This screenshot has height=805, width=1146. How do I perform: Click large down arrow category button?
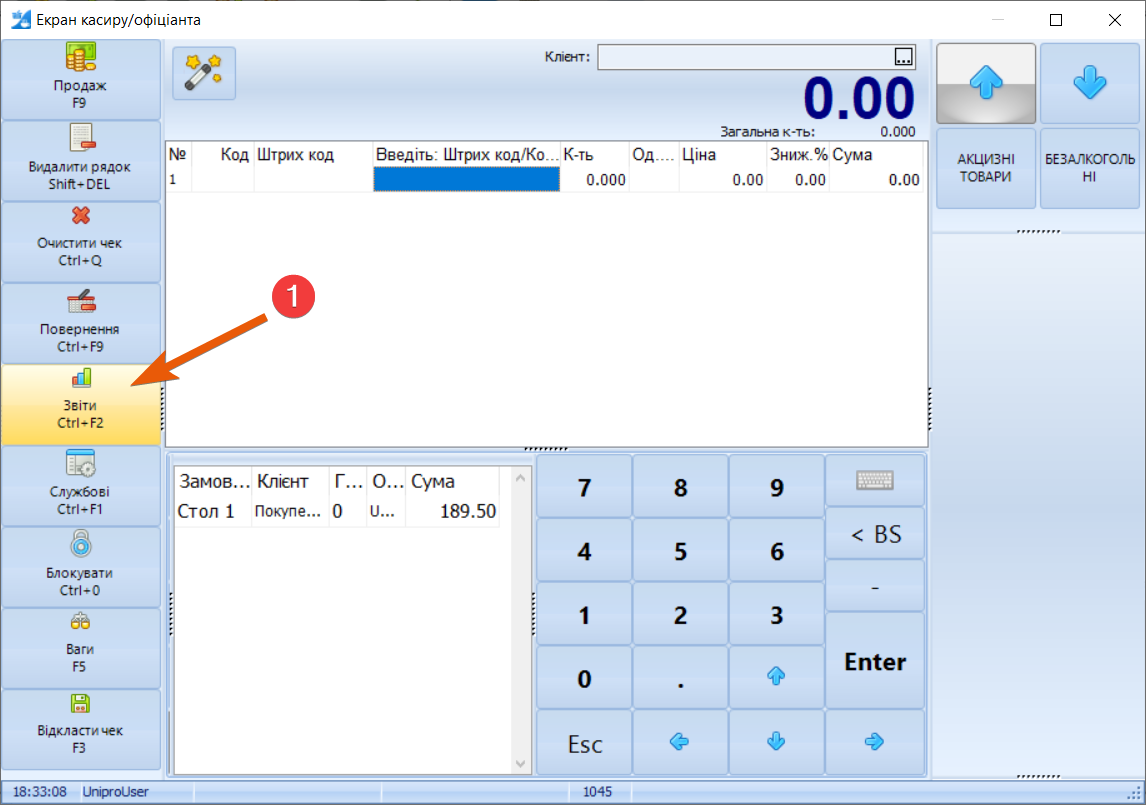tap(1089, 84)
